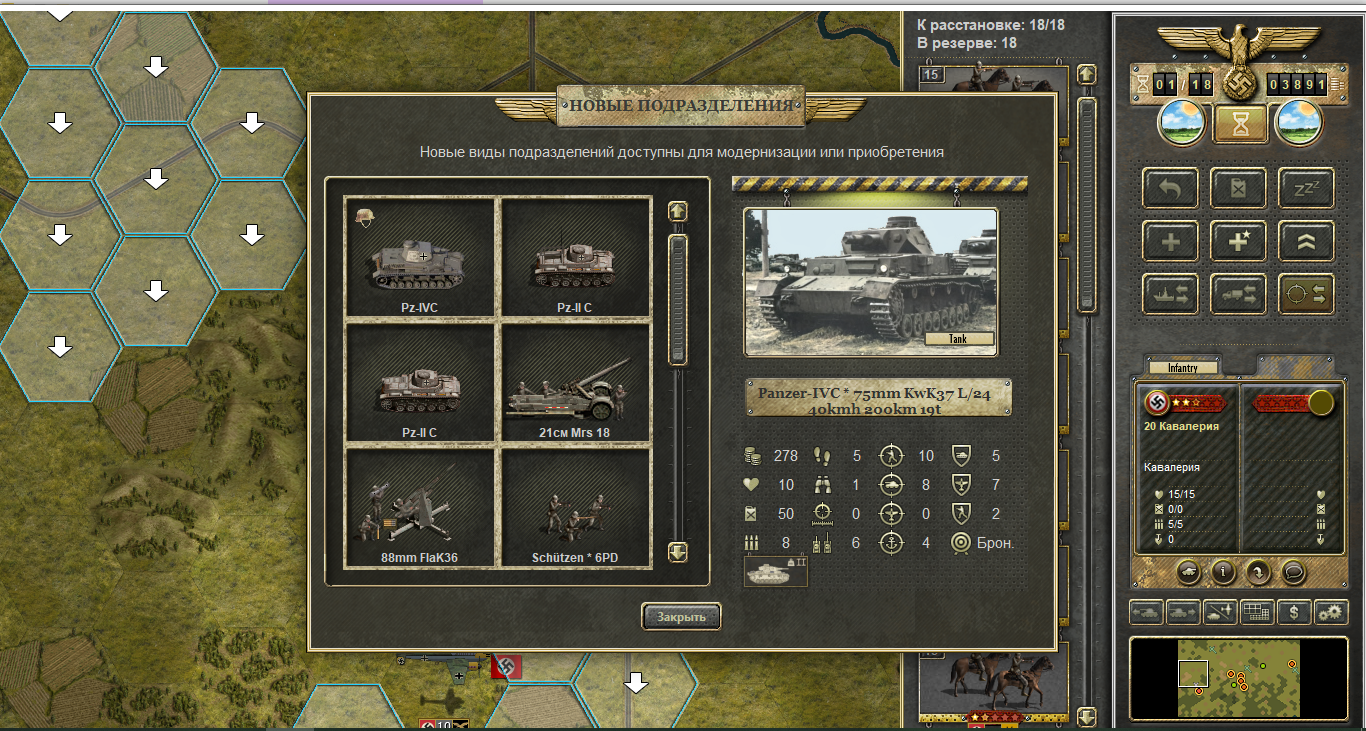Select the Pz-IVC tank unit
The width and height of the screenshot is (1366, 731).
(420, 258)
